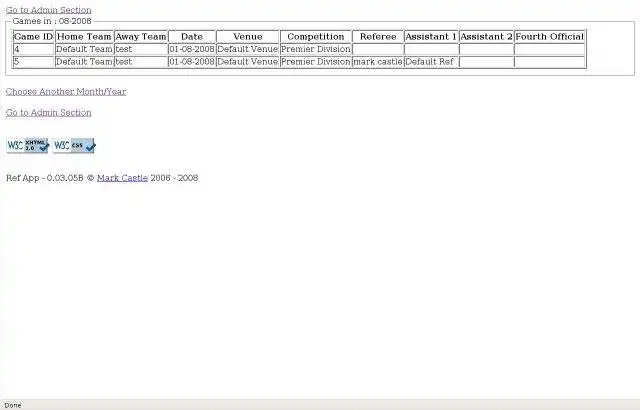This screenshot has width=640, height=410.
Task: Select Game ID cell 5
Action: [33, 62]
